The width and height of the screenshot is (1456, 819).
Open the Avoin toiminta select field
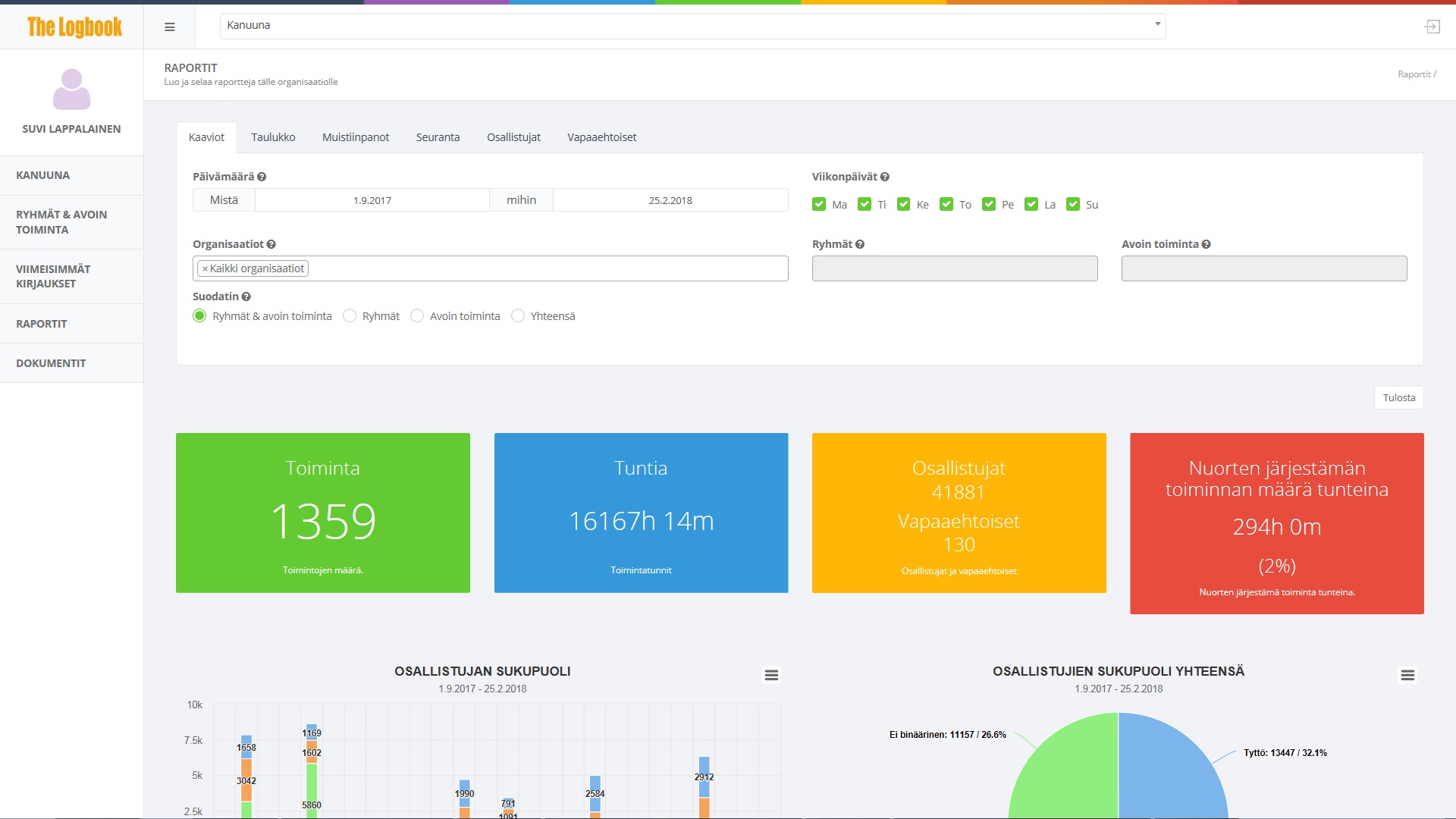(x=1264, y=268)
